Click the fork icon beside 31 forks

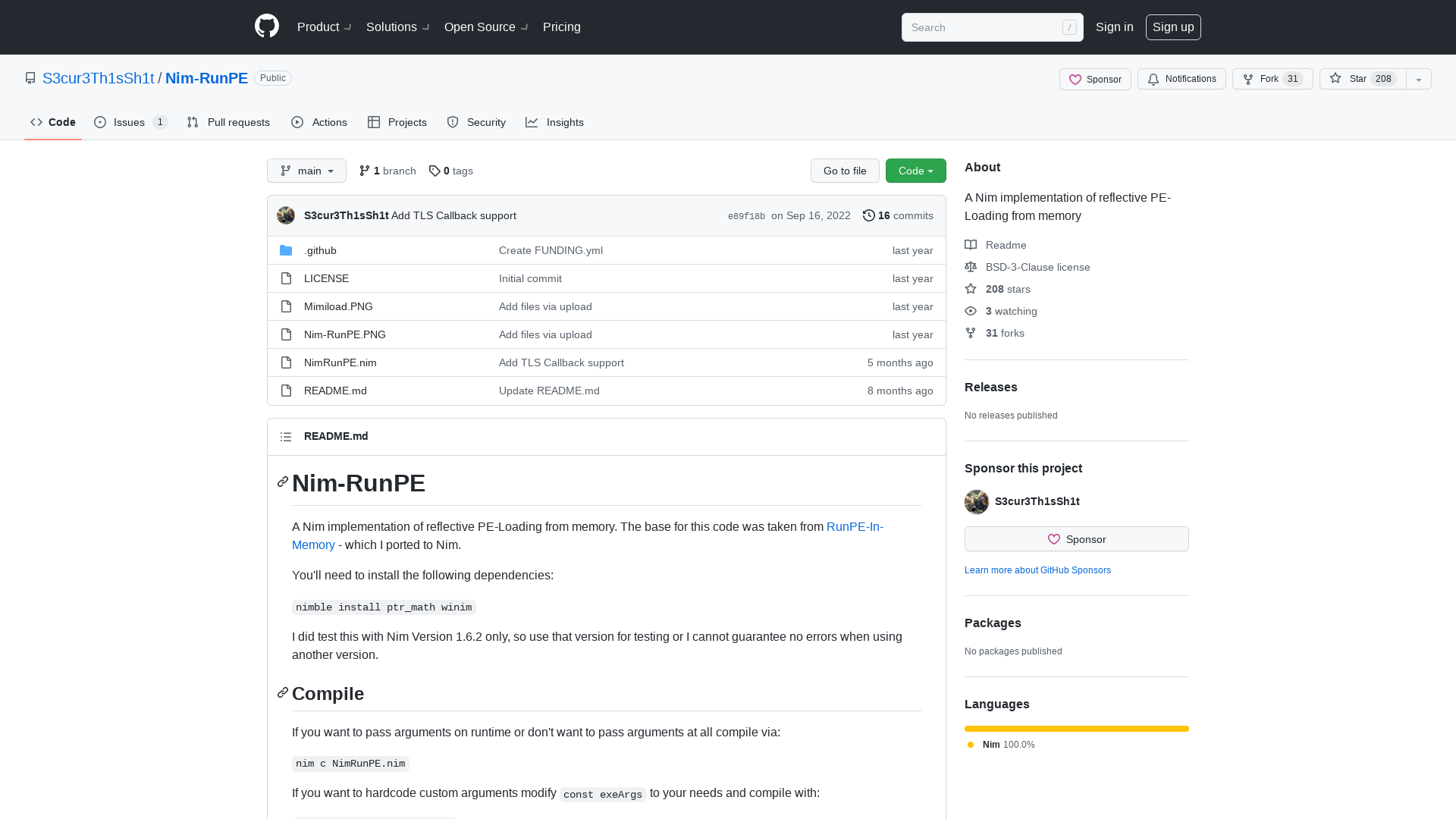pyautogui.click(x=971, y=333)
